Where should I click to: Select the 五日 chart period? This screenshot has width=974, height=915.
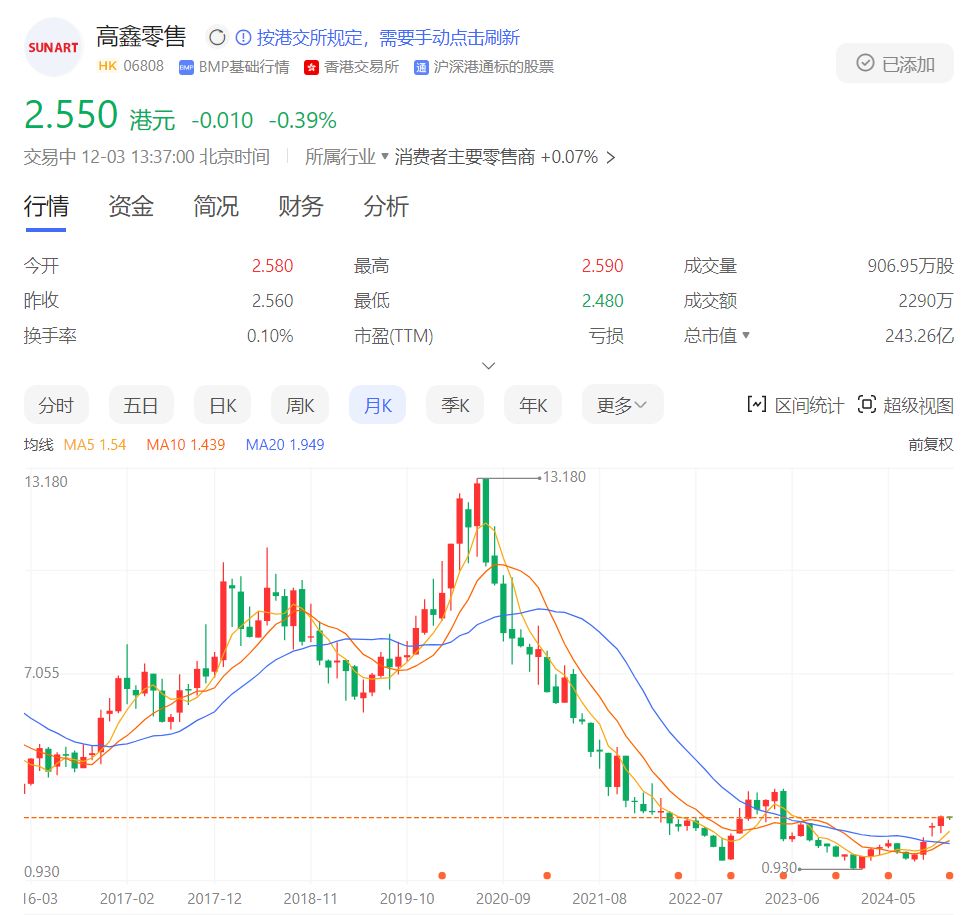pyautogui.click(x=140, y=405)
